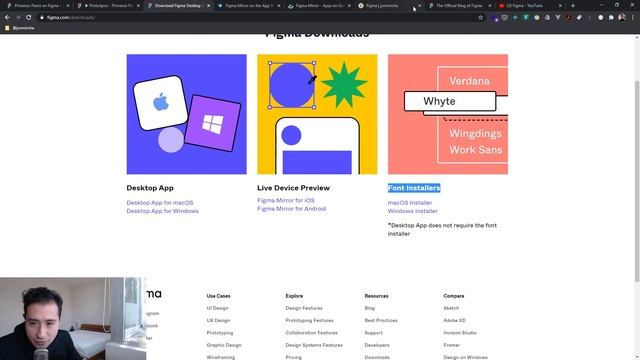Reload the page with the refresh icon
The height and width of the screenshot is (360, 640).
pos(29,18)
